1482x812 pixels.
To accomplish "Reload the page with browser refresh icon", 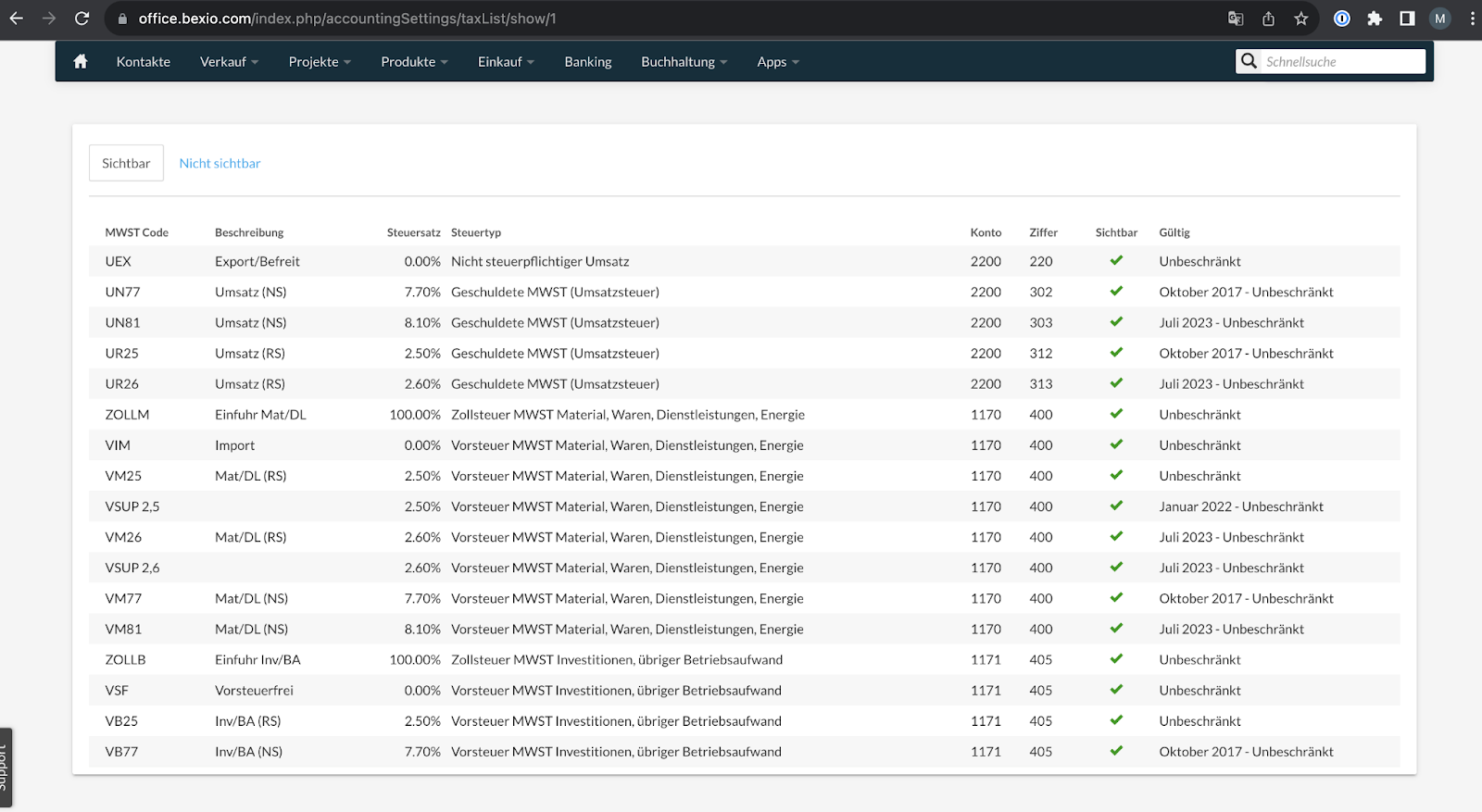I will point(82,19).
